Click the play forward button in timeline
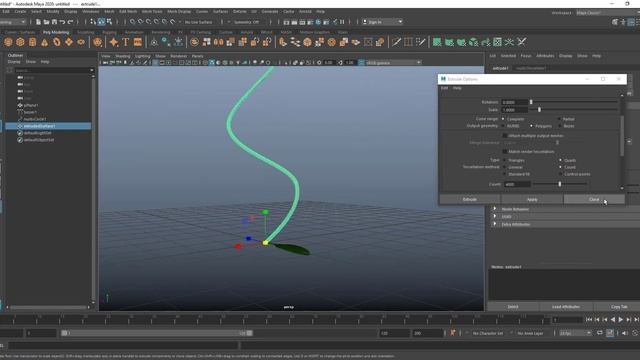The image size is (640, 360). (x=621, y=320)
